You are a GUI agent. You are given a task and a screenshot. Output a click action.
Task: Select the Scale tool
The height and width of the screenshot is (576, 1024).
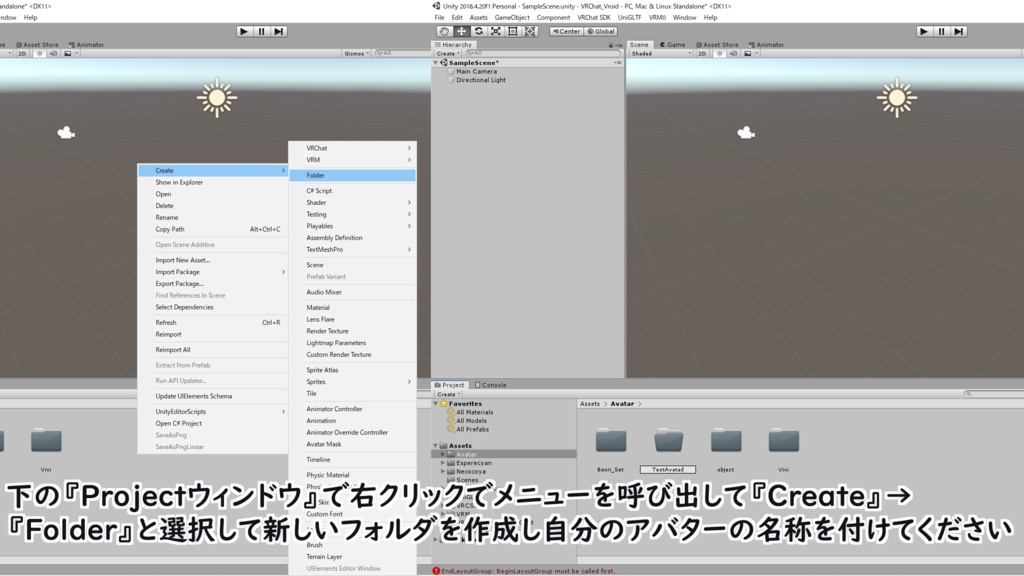[496, 31]
